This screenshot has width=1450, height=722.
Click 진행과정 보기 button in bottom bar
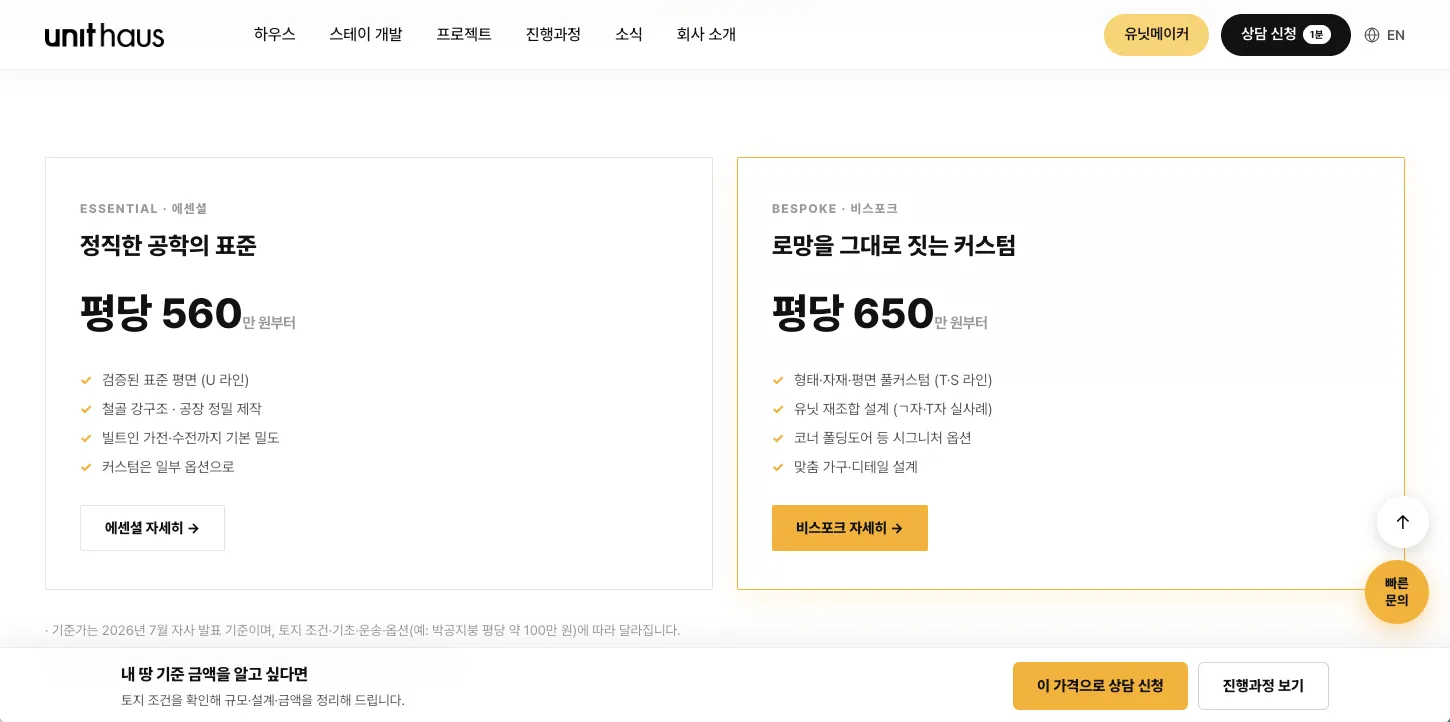(1263, 686)
